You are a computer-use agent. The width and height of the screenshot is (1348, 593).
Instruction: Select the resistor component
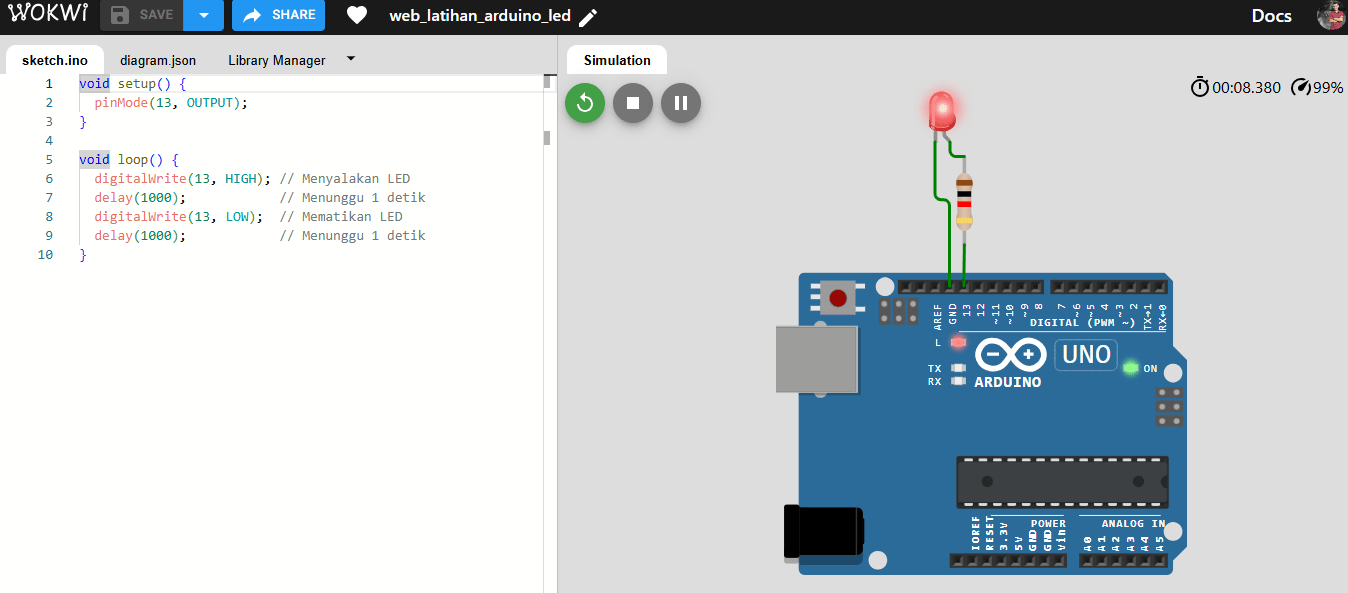click(x=964, y=202)
